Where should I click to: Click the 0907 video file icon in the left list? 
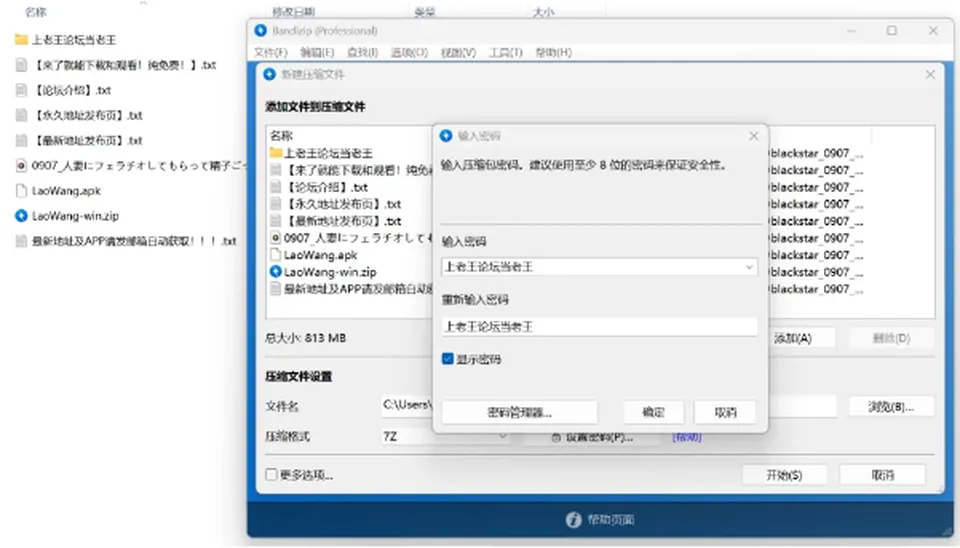click(21, 165)
